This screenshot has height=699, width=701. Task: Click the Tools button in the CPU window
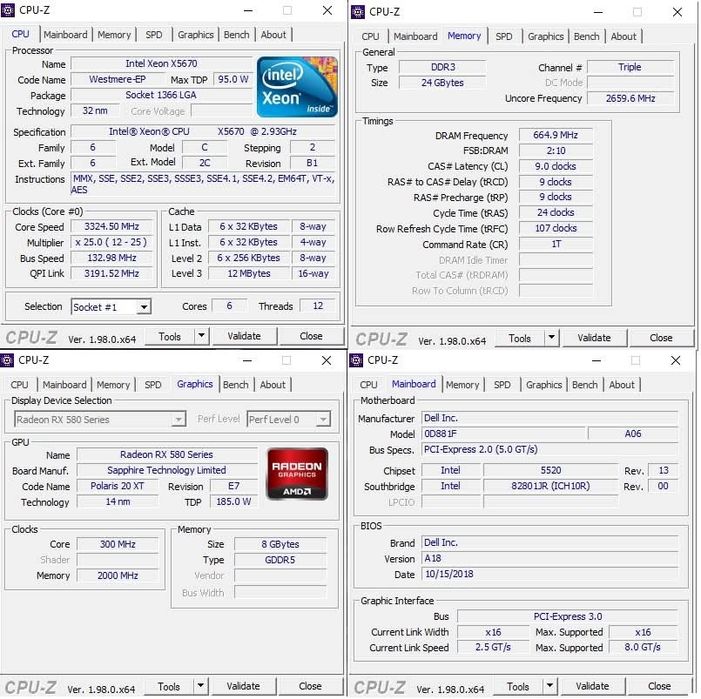pos(170,336)
